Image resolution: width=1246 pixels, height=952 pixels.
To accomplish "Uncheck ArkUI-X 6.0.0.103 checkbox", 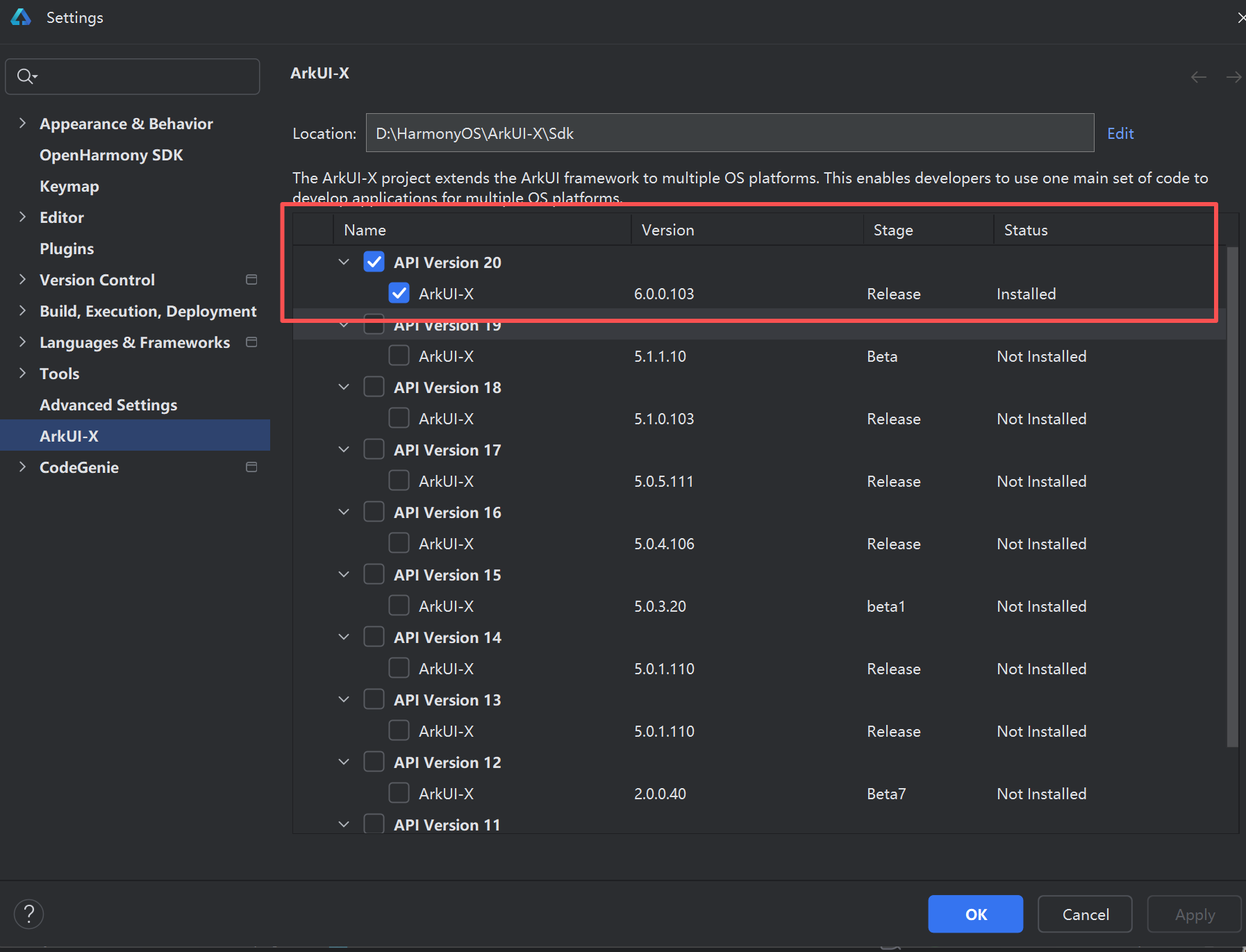I will (x=399, y=293).
